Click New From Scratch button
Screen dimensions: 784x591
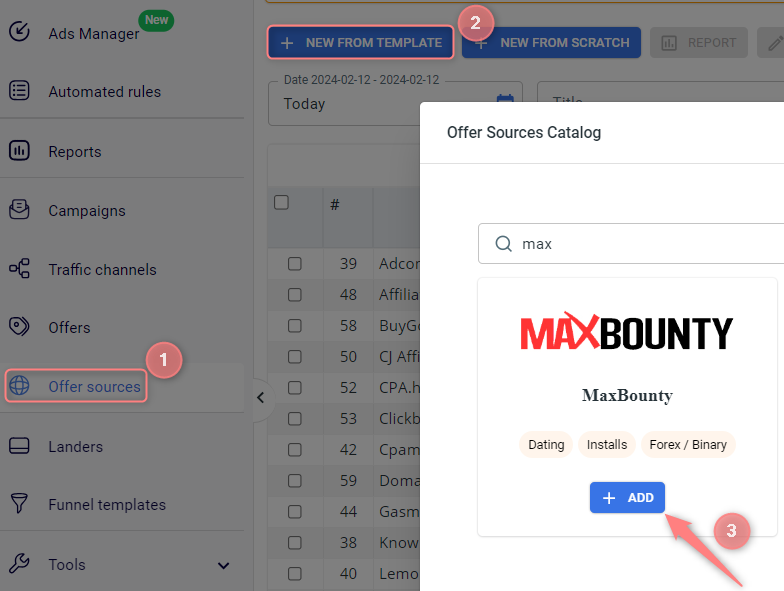(x=551, y=43)
